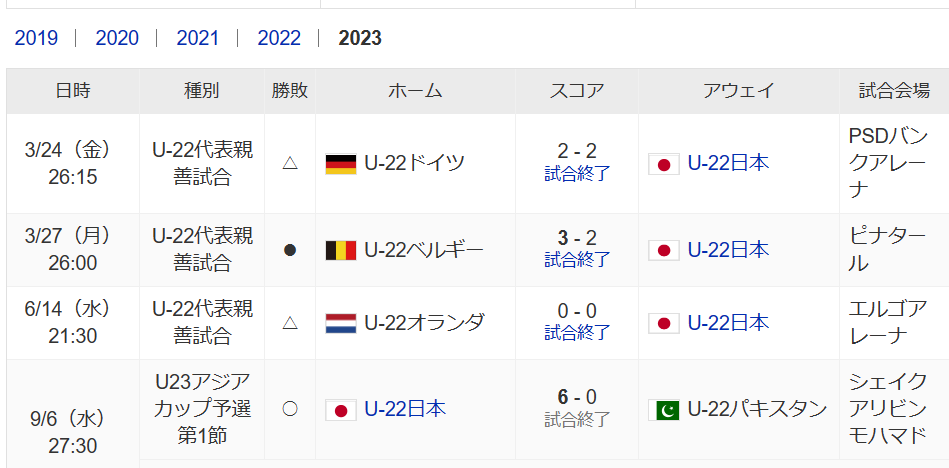View the Netherlands 0 - 0 match result
949x468 pixels.
click(577, 332)
